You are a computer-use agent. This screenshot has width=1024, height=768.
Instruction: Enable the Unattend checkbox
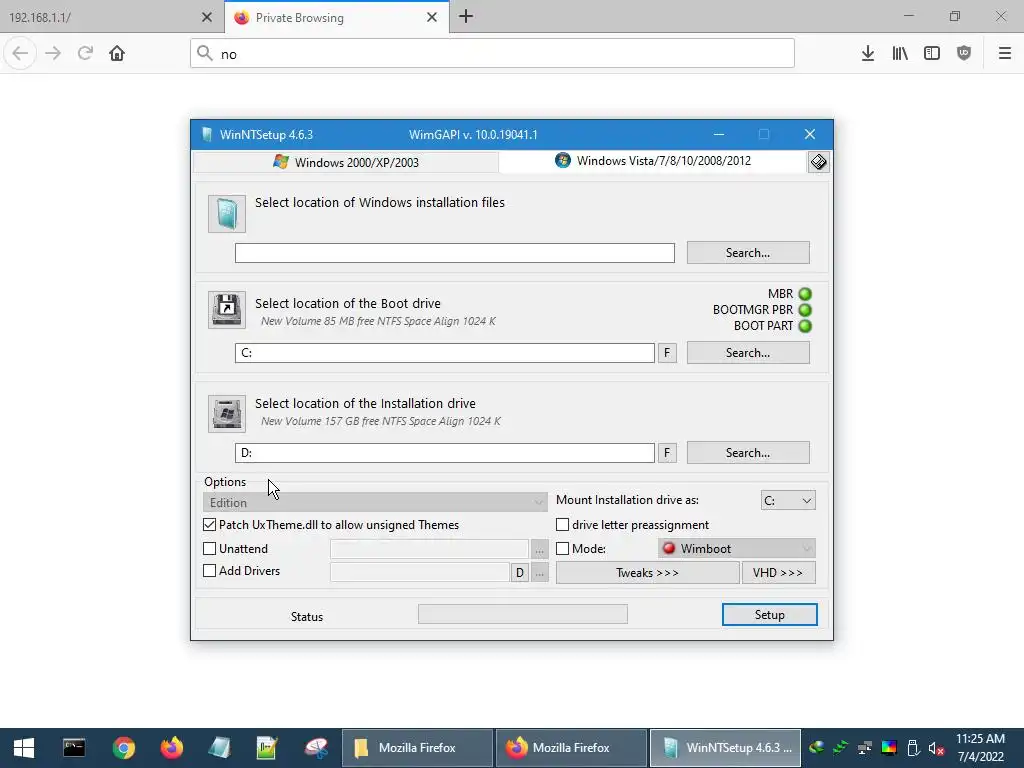(210, 549)
